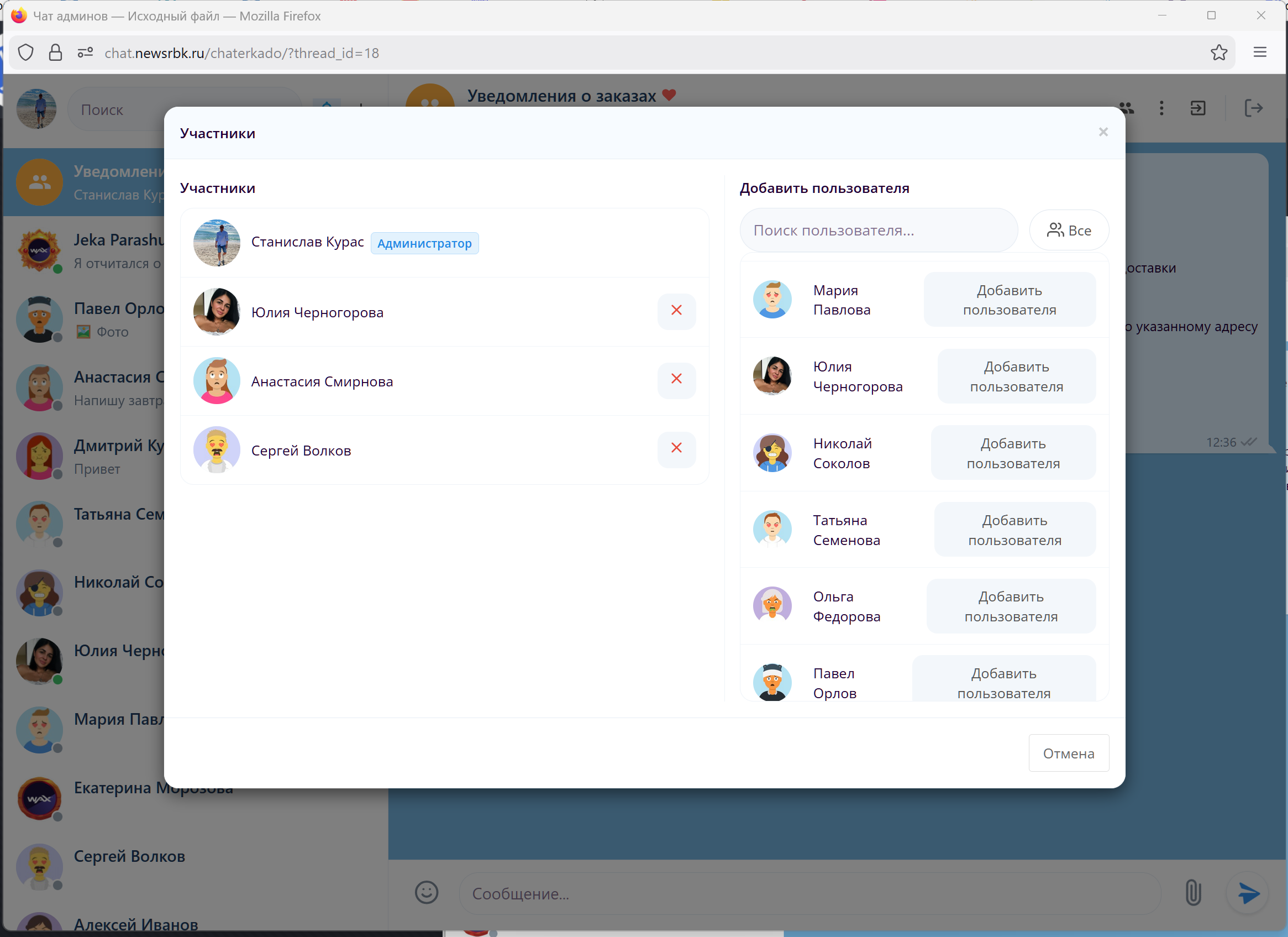The height and width of the screenshot is (937, 1288).
Task: Click Станислав Курас avatar in the participants list
Action: point(217,243)
